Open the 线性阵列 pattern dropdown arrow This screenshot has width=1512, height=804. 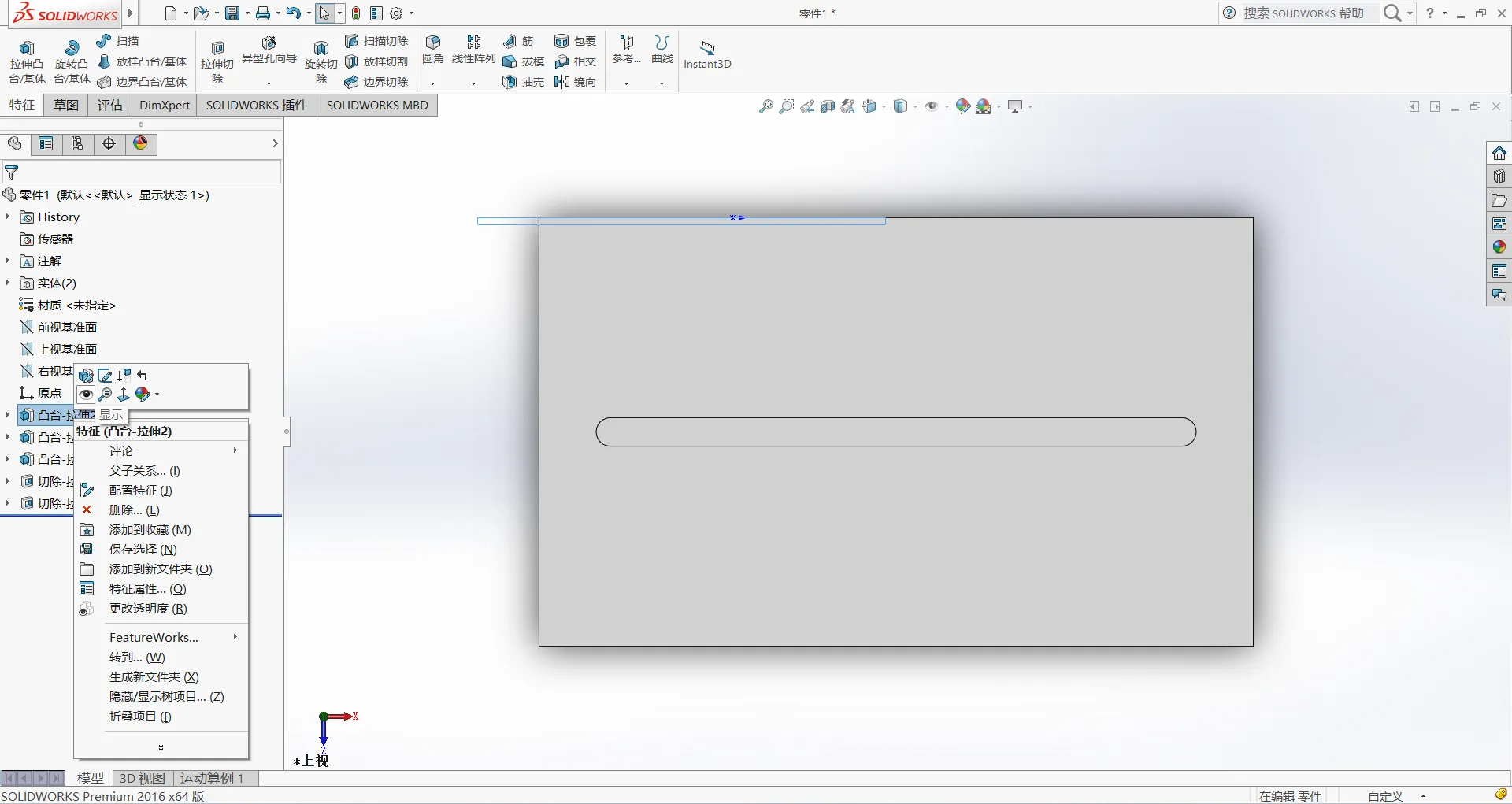coord(473,83)
